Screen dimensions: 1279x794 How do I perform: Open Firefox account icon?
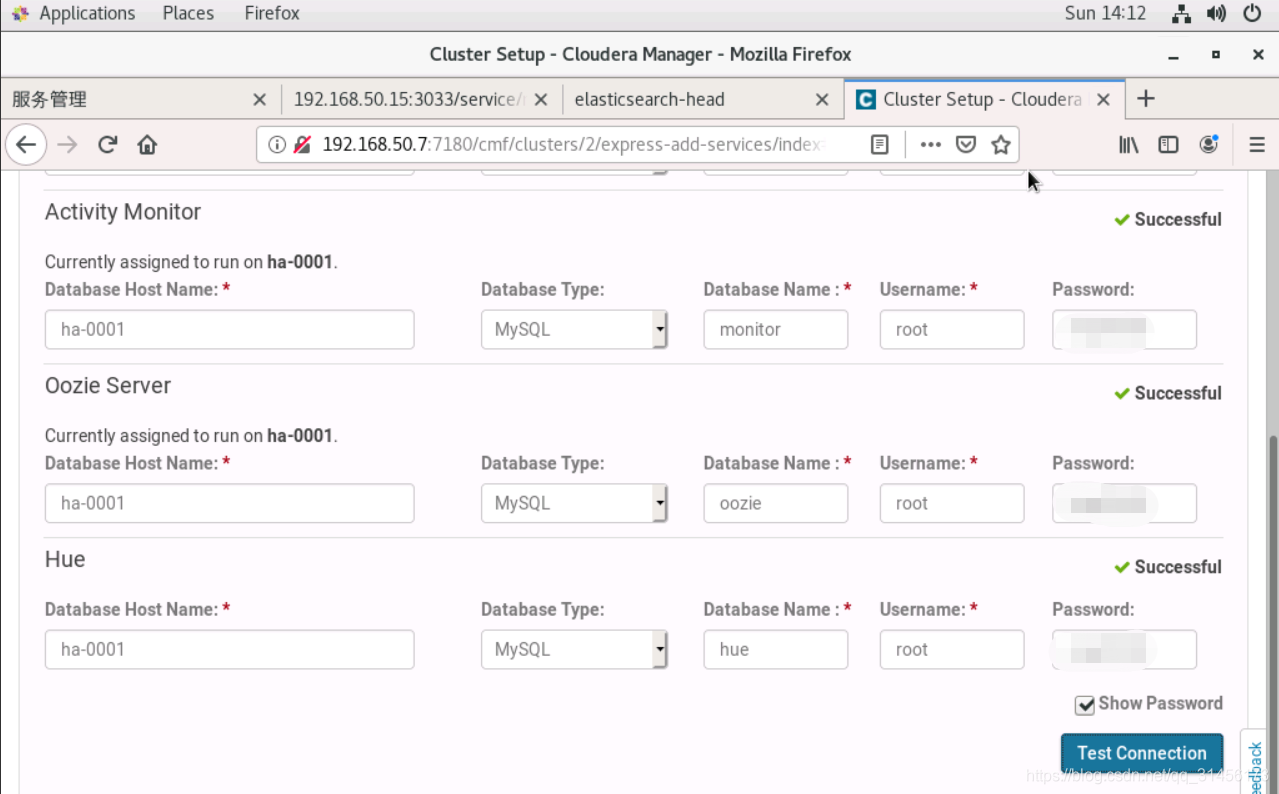1209,145
